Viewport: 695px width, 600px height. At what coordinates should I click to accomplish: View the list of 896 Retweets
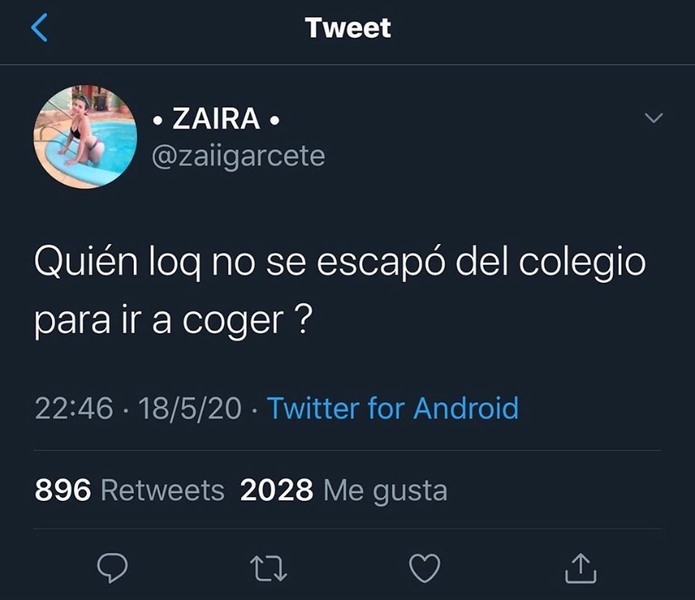(x=129, y=490)
